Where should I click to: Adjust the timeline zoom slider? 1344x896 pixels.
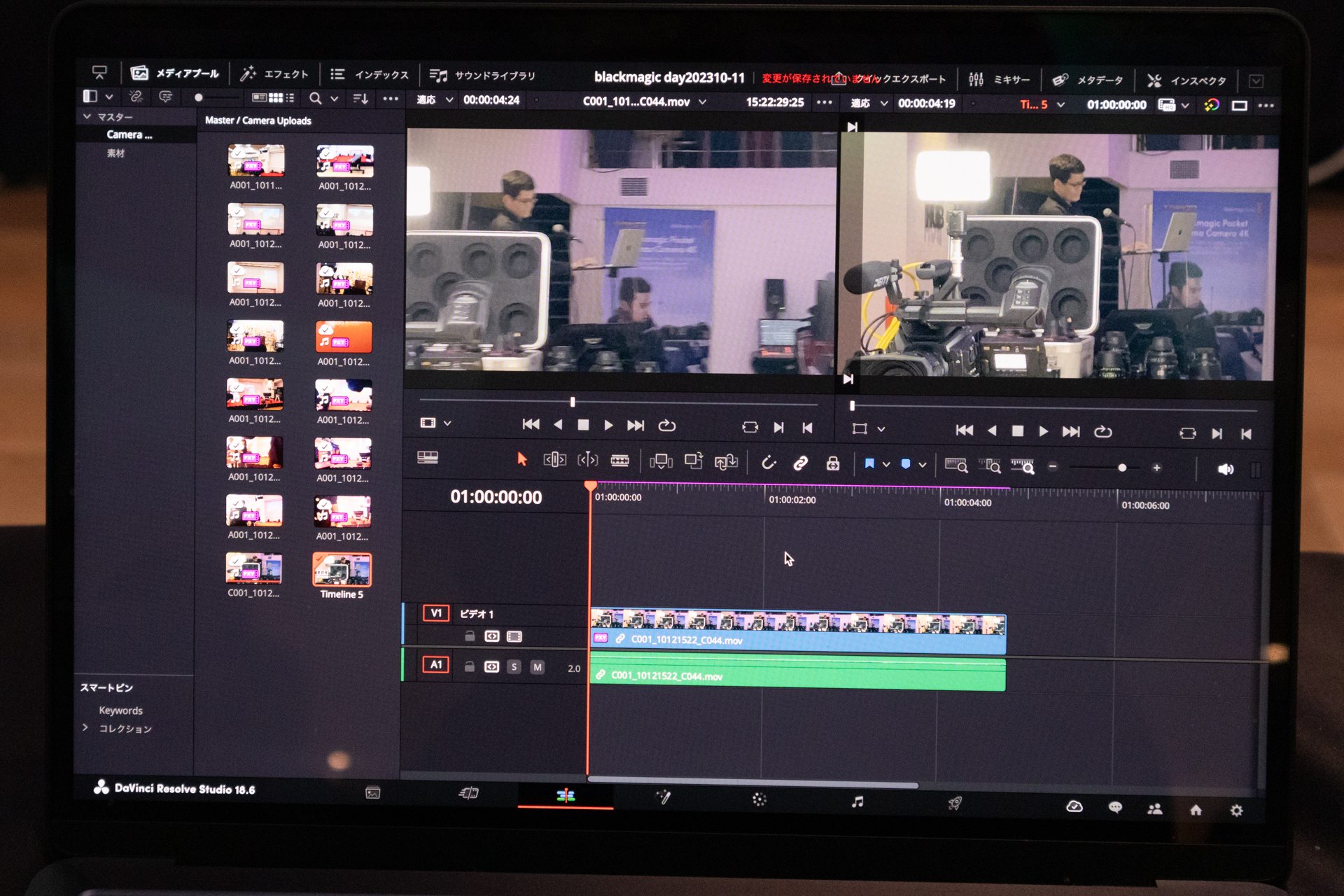click(1123, 468)
